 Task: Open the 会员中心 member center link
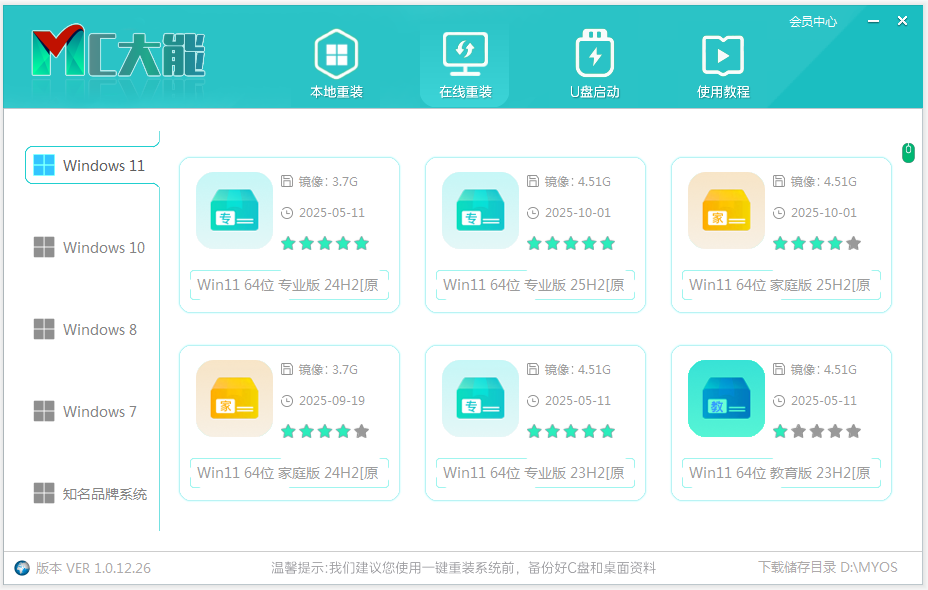click(812, 21)
